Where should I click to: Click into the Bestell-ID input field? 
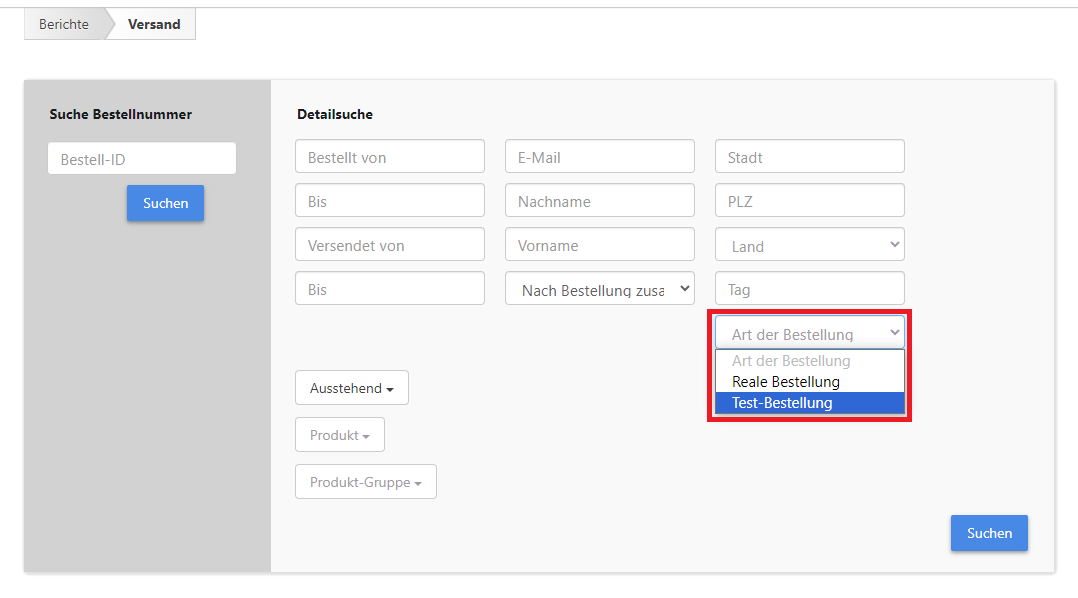[141, 158]
